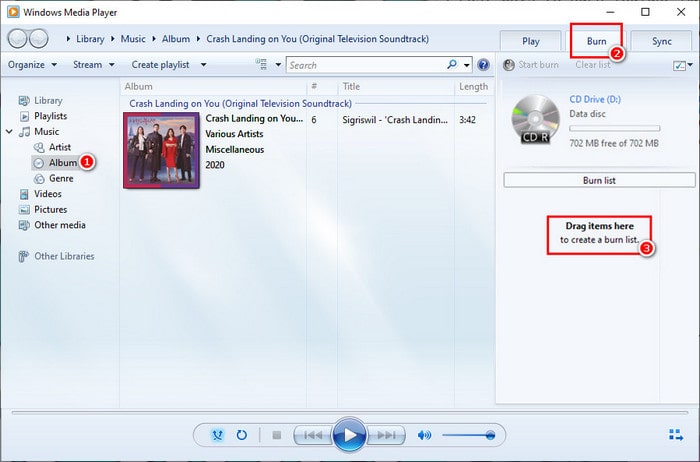Expand breadcrumb arrow before Music
700x462 pixels.
[x=112, y=39]
